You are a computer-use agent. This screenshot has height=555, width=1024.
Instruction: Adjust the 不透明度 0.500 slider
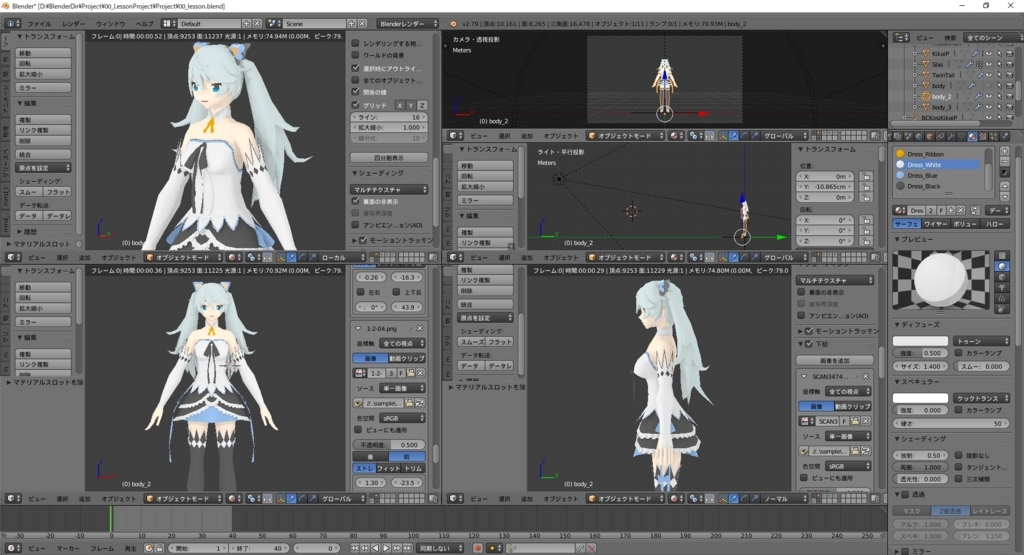pos(389,445)
